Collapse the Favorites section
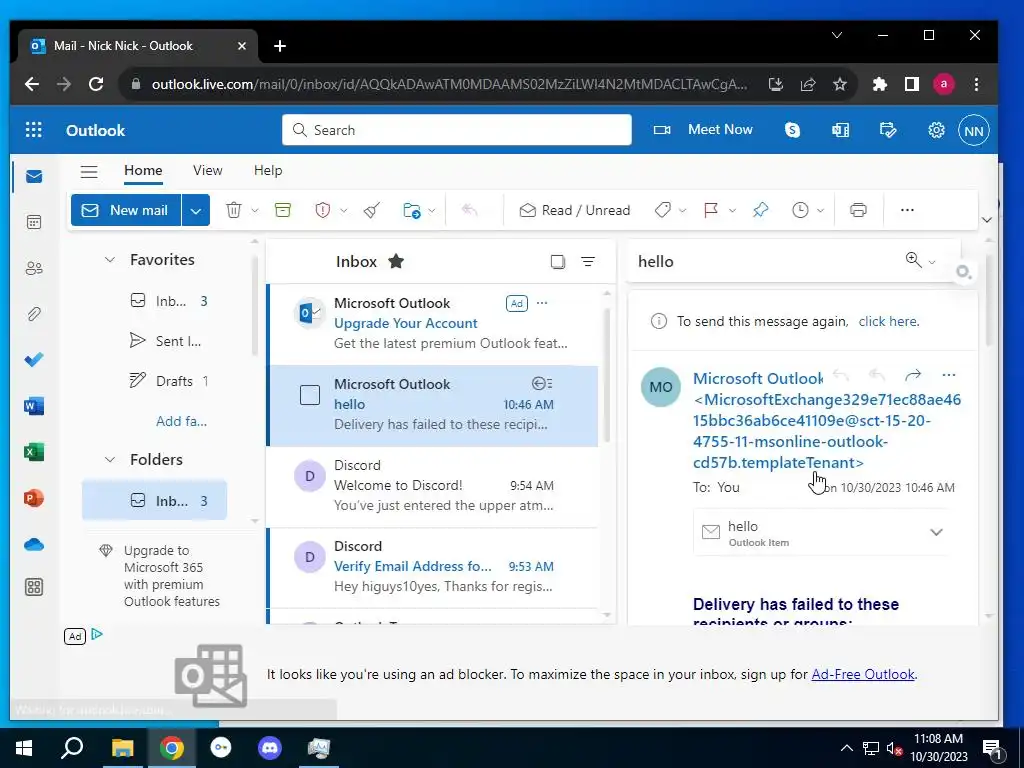1024x768 pixels. (x=110, y=260)
